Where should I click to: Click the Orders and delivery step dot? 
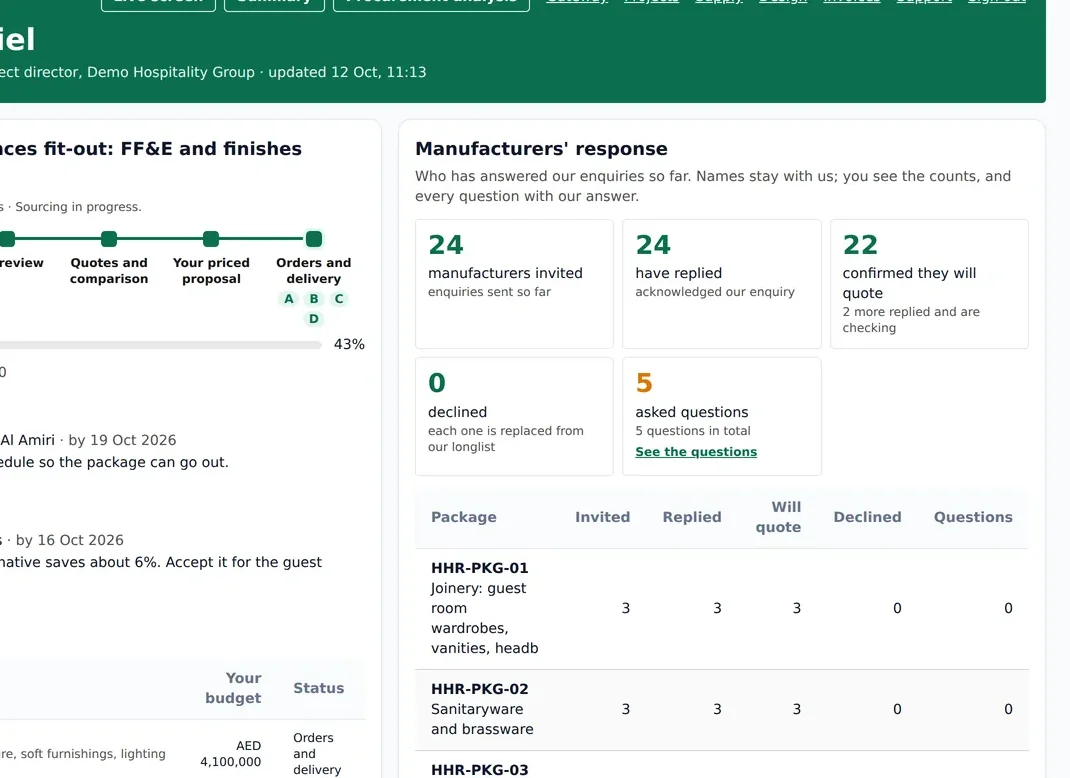point(314,239)
